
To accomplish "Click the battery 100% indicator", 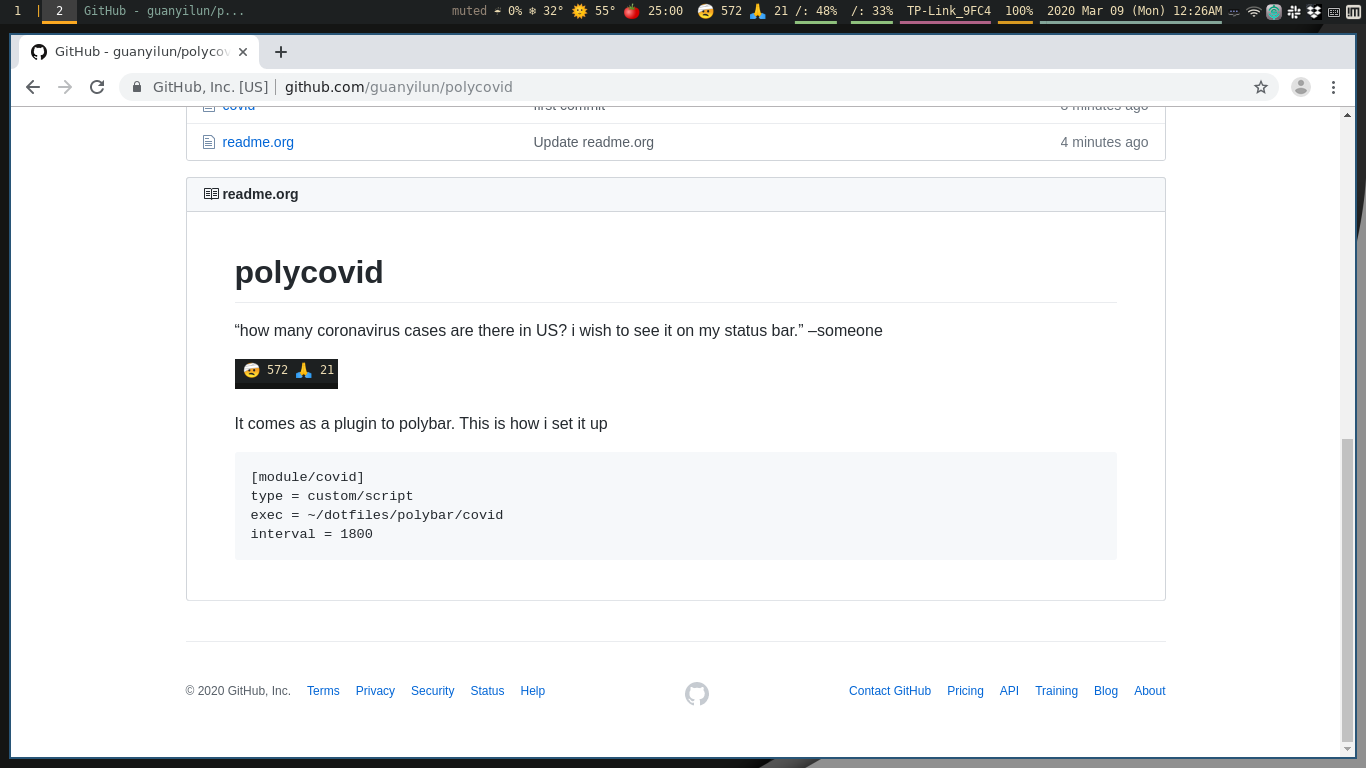I will point(1018,11).
